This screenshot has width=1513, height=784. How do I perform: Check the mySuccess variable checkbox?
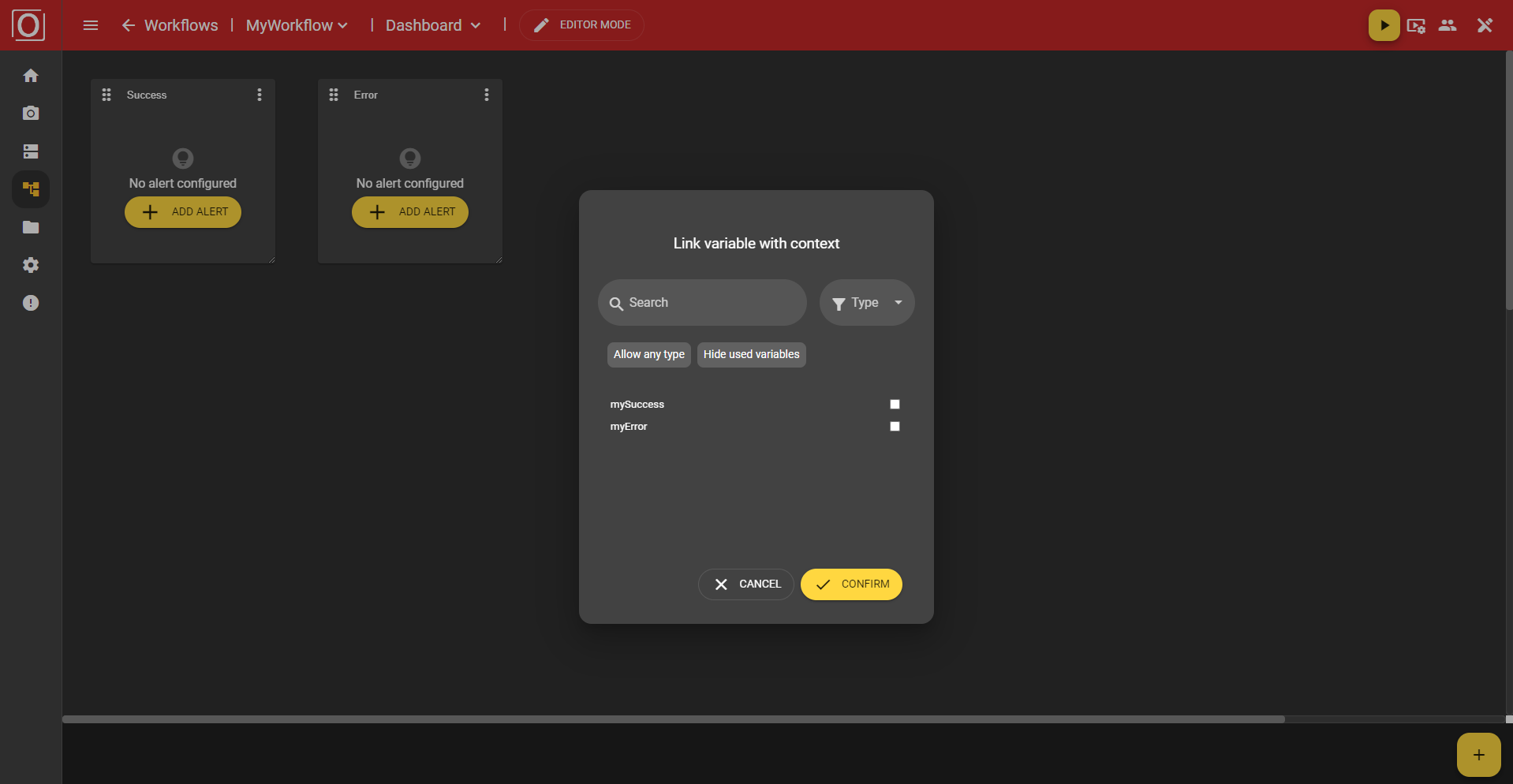[895, 405]
